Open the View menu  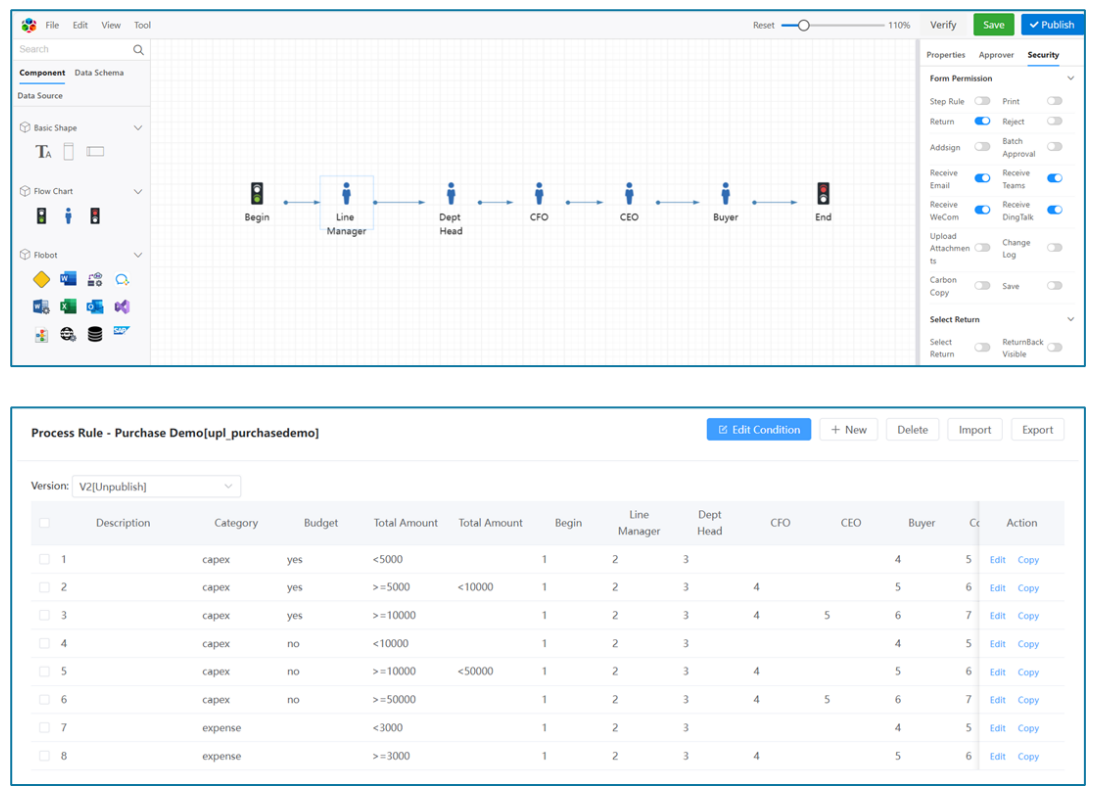click(x=111, y=25)
